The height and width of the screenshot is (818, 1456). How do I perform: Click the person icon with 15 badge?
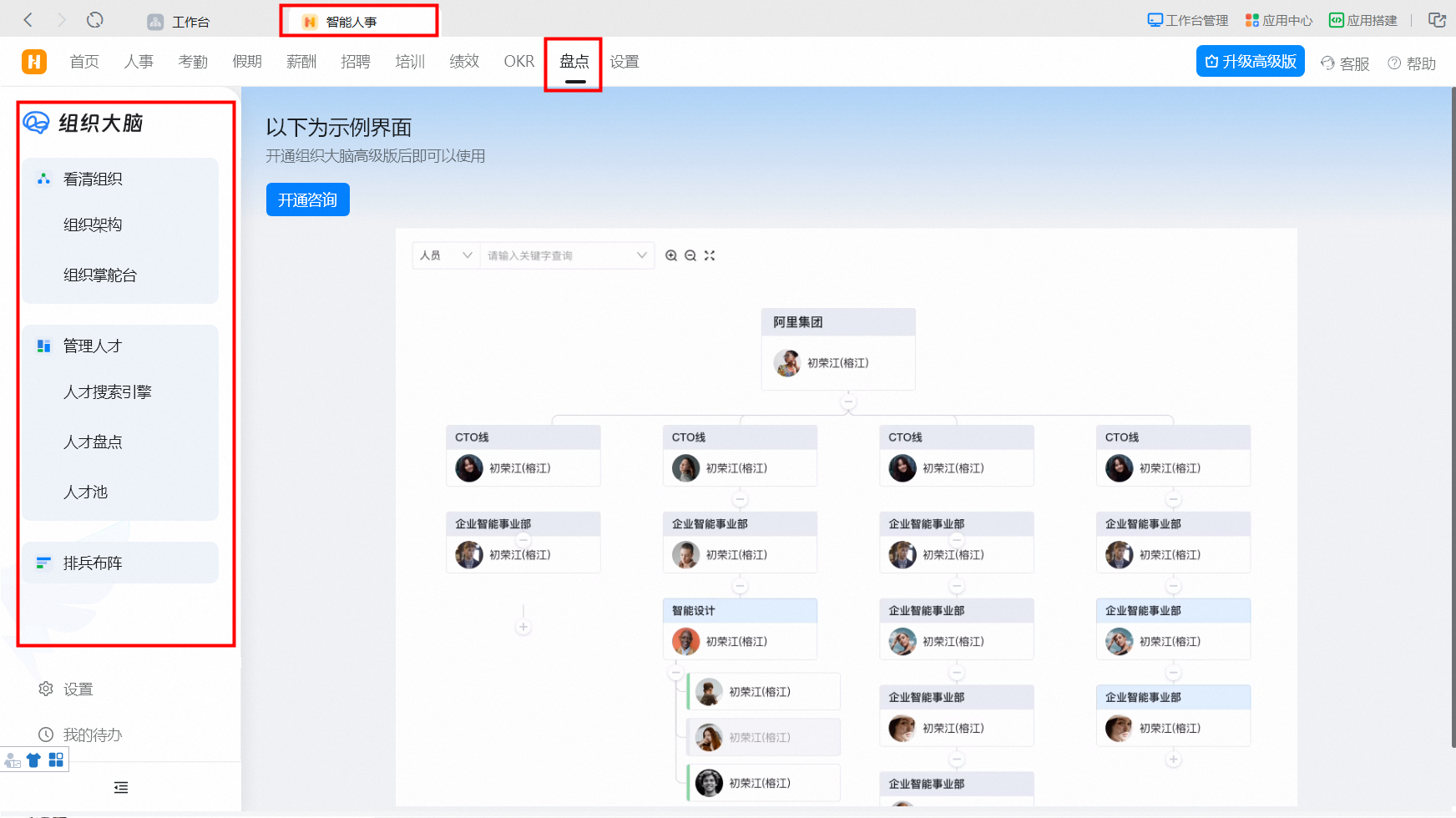tap(13, 760)
